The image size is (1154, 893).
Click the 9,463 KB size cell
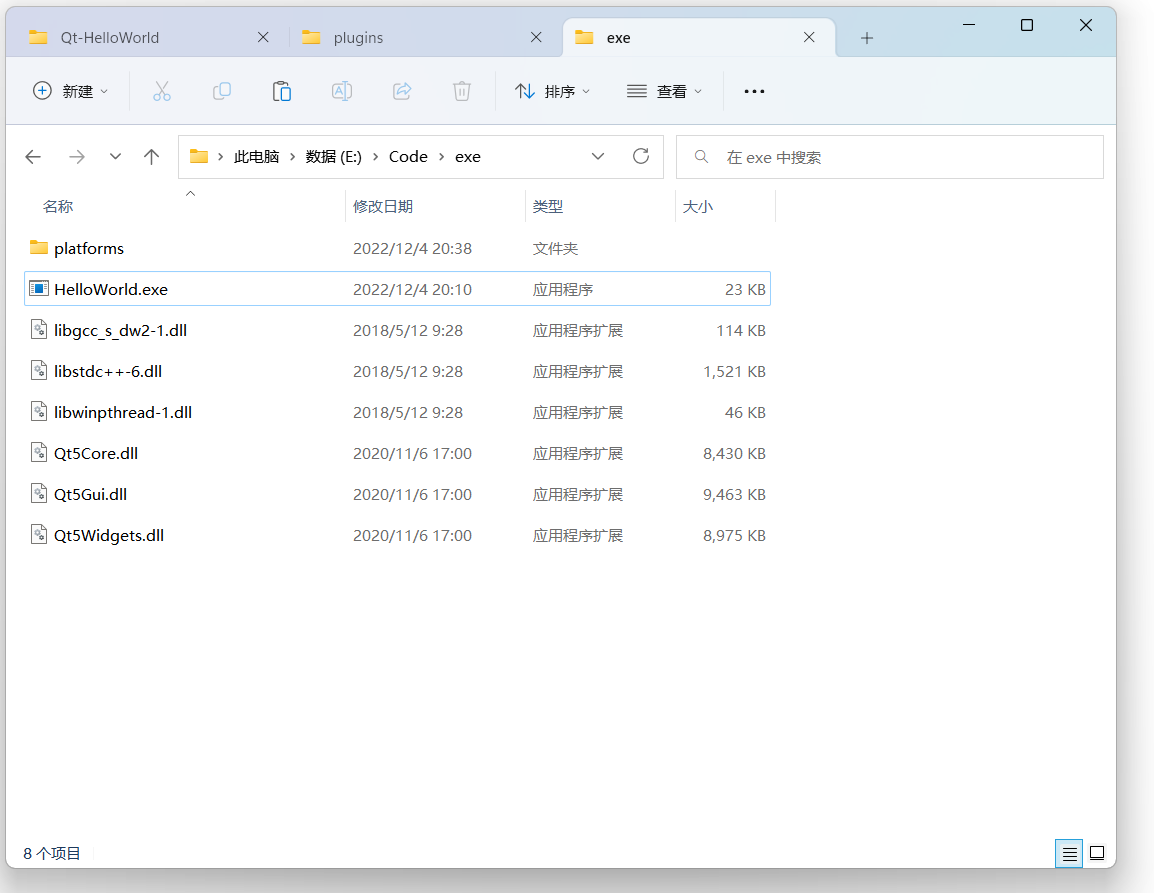[734, 495]
